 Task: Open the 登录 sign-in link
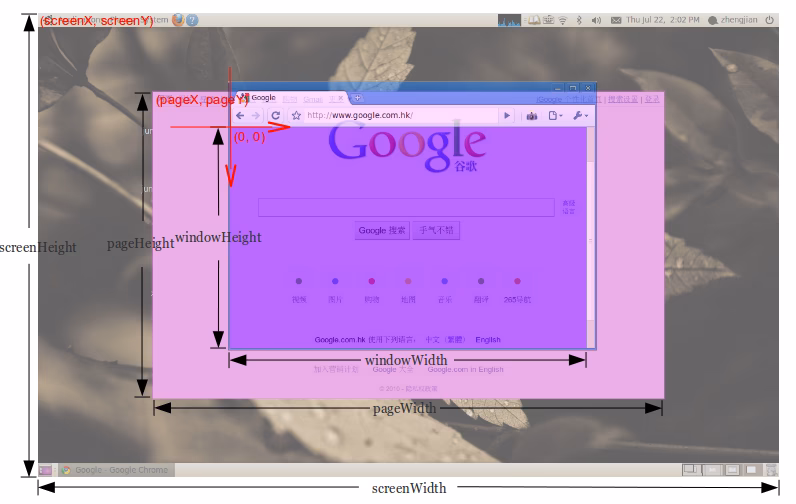(652, 99)
